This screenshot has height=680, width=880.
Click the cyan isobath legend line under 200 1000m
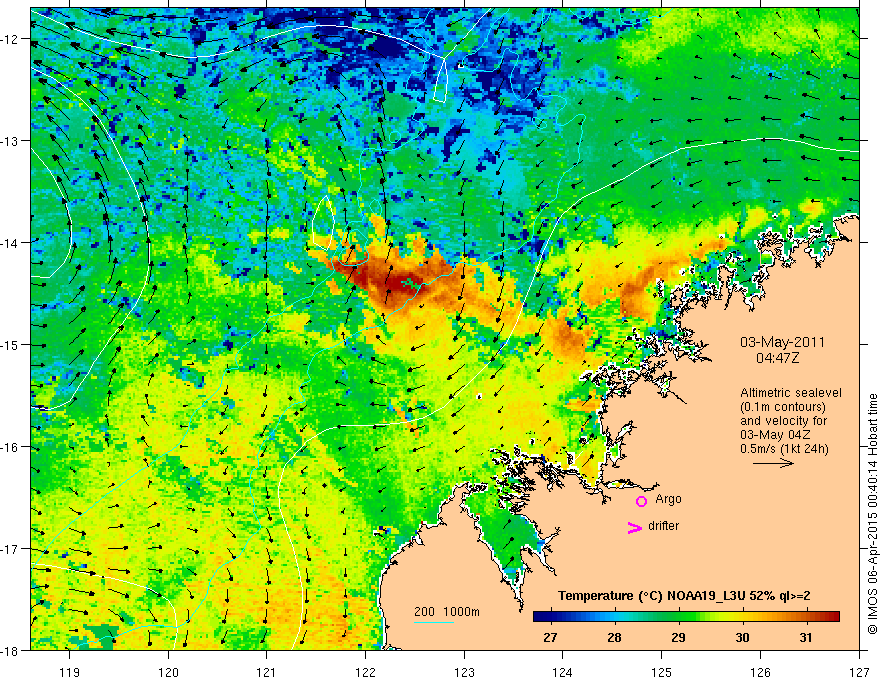click(x=434, y=622)
